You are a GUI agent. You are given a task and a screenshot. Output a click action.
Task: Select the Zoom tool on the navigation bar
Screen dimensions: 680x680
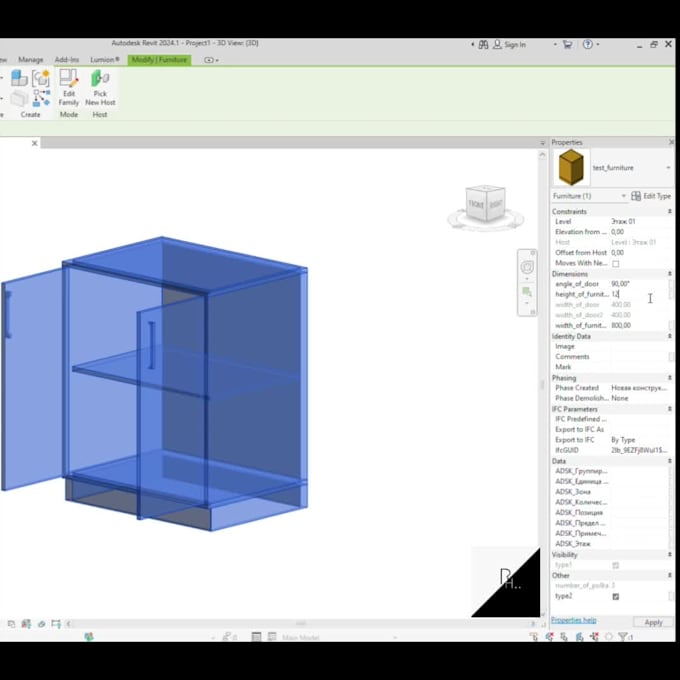(527, 291)
